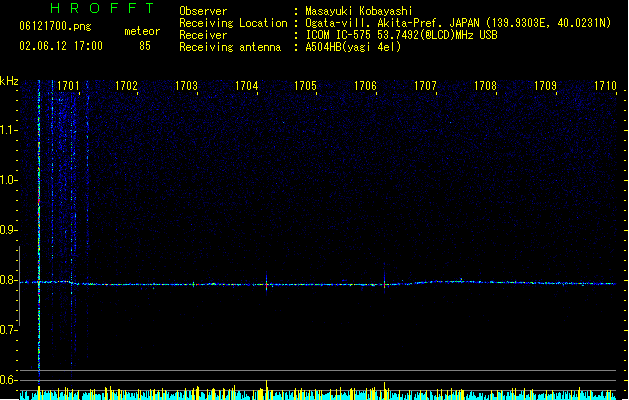Click the 1704 time marker

(x=246, y=86)
